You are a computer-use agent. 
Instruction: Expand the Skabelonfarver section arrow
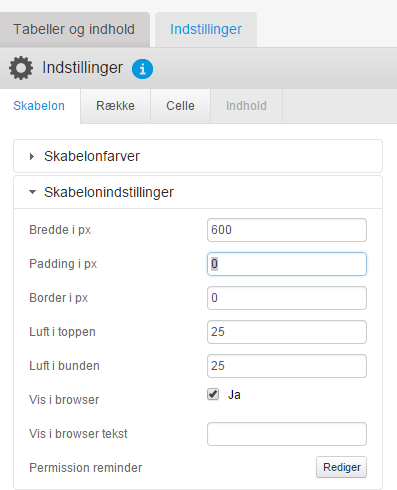[32, 156]
